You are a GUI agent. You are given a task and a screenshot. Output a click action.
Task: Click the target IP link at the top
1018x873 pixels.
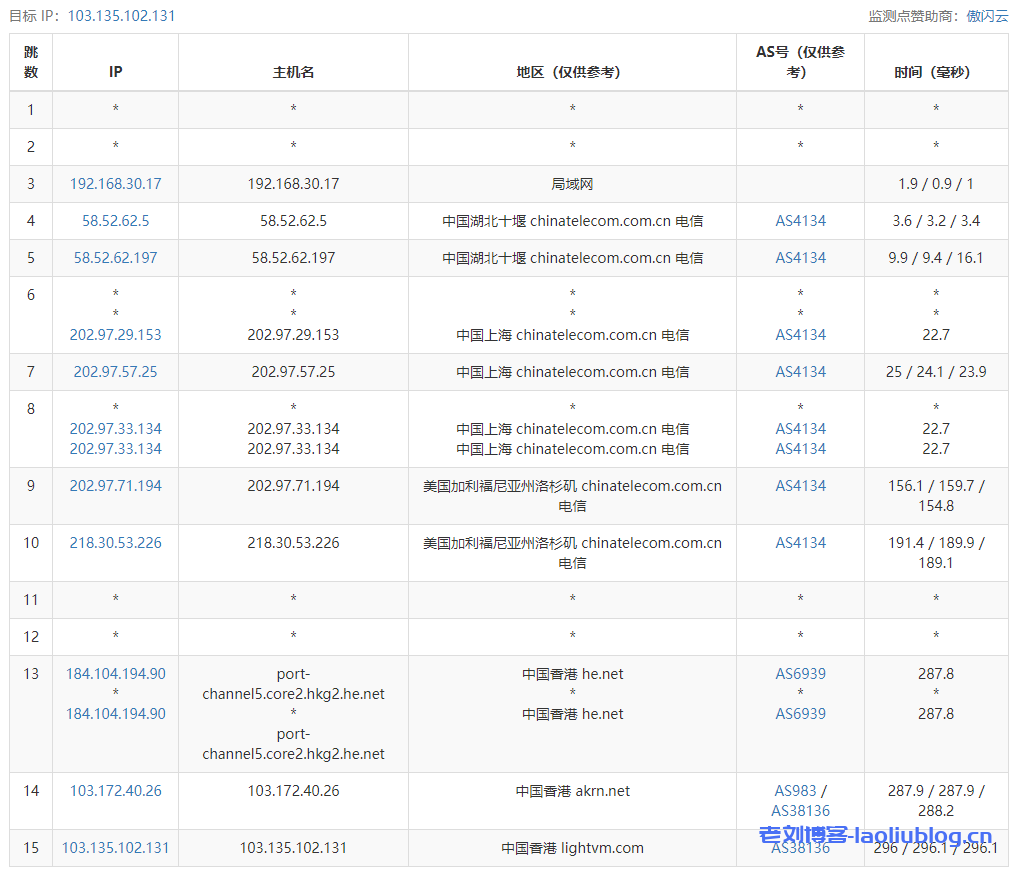[x=121, y=16]
